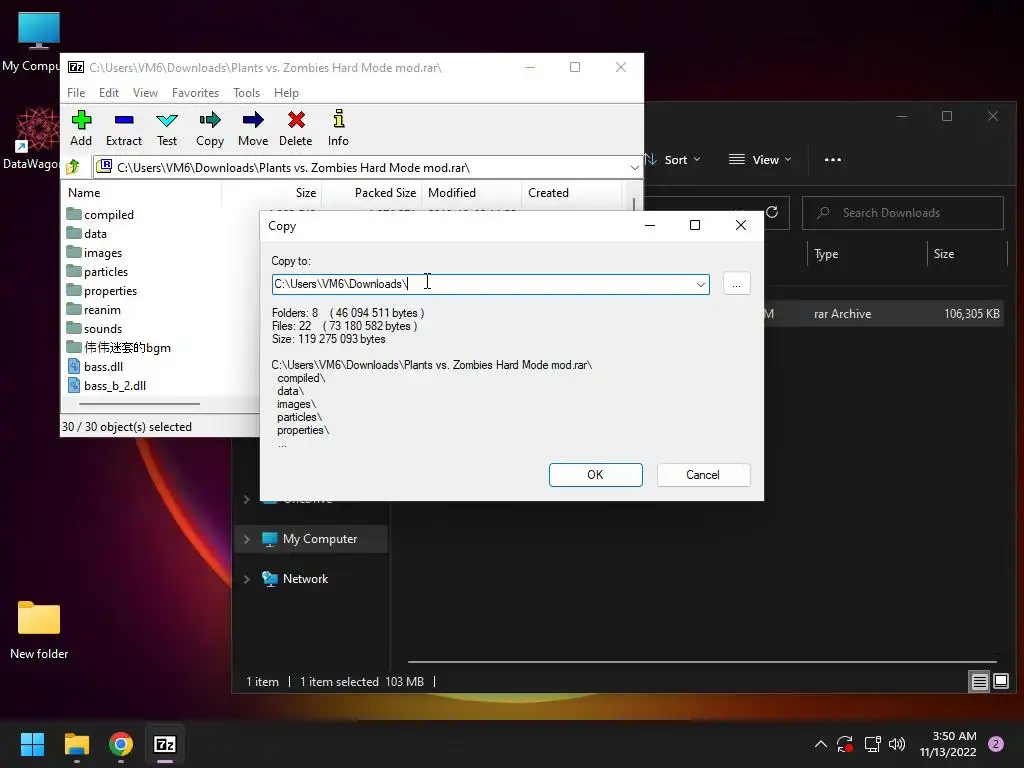
Task: Open the See more options ellipsis
Action: tap(833, 159)
